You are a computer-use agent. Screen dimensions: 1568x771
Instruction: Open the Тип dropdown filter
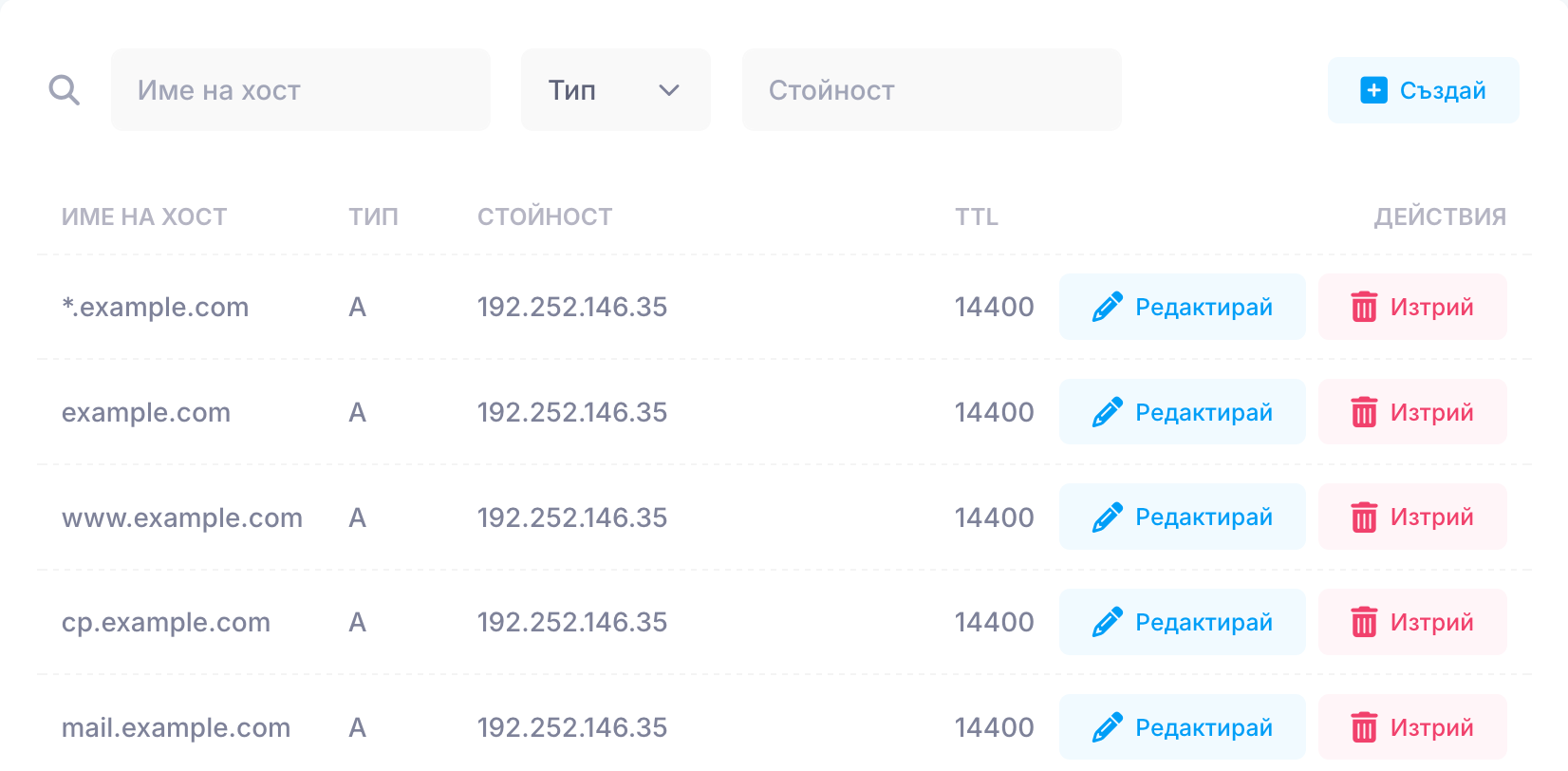[616, 90]
